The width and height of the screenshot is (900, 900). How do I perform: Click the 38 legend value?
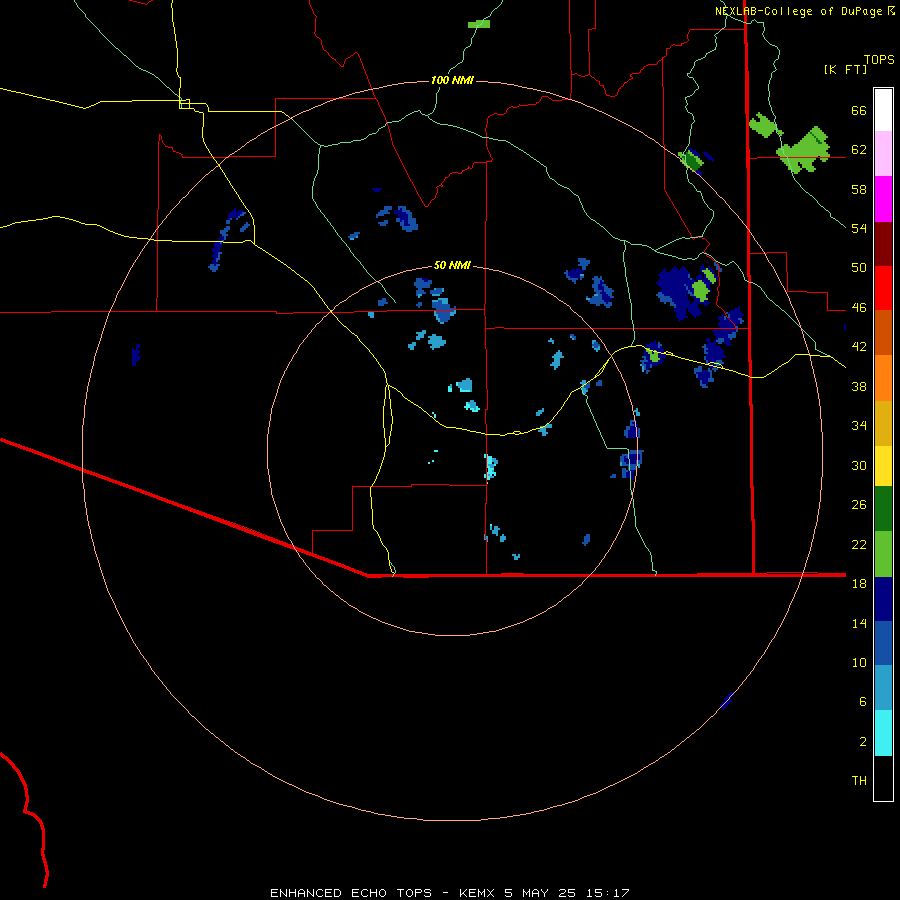tap(859, 386)
